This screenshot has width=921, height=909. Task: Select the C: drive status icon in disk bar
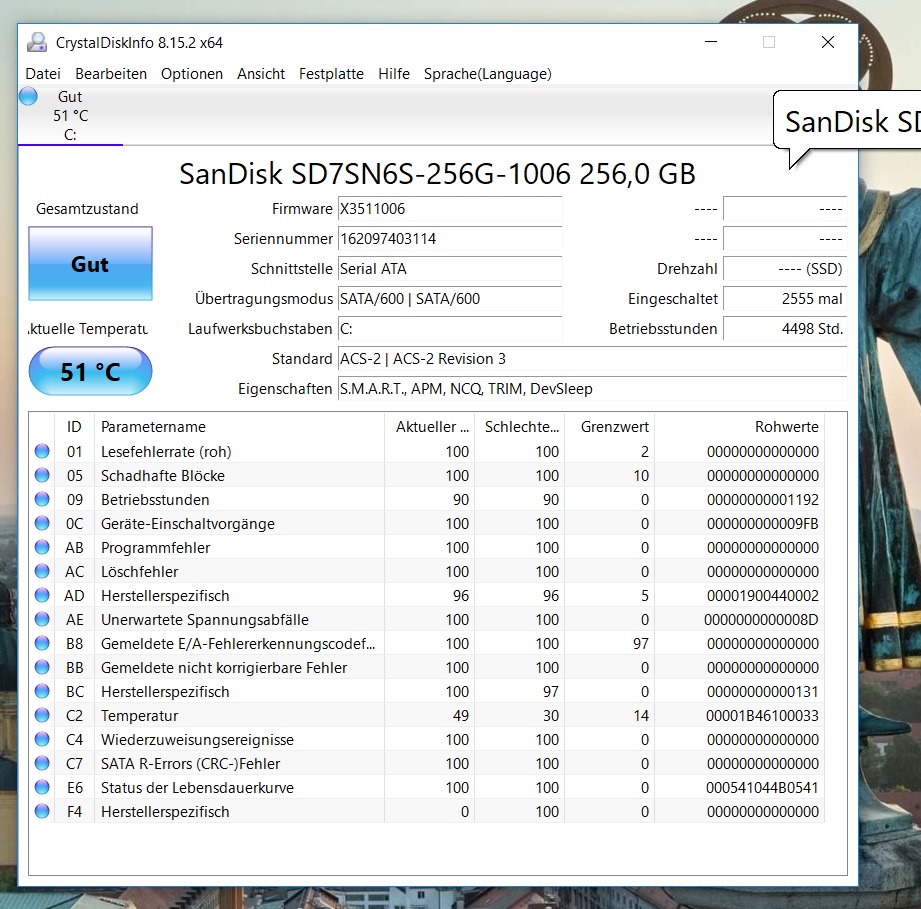click(x=28, y=96)
